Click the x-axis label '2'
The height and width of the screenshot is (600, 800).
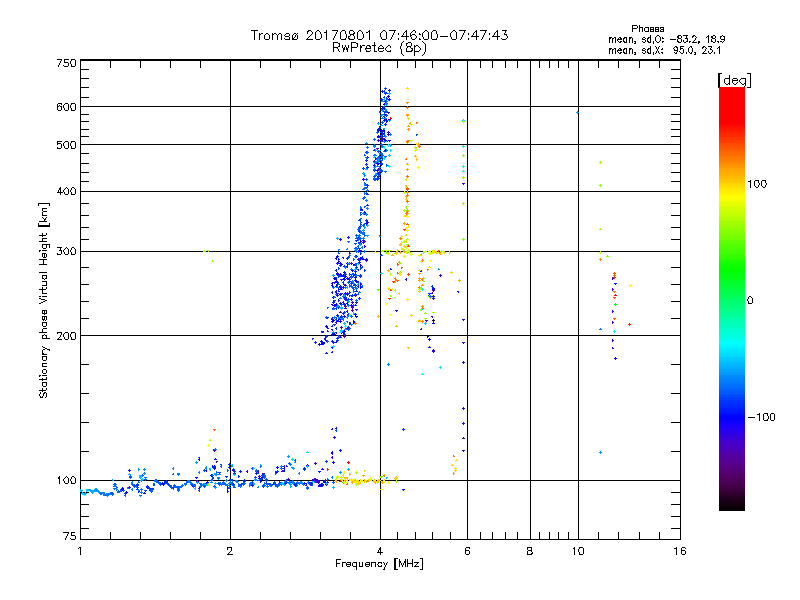click(230, 551)
